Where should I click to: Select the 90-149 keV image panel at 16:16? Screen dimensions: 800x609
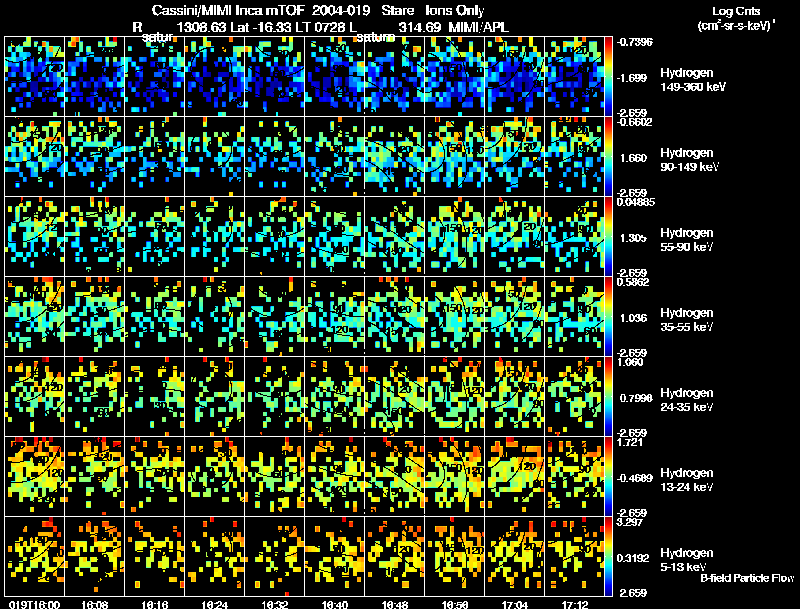[155, 157]
